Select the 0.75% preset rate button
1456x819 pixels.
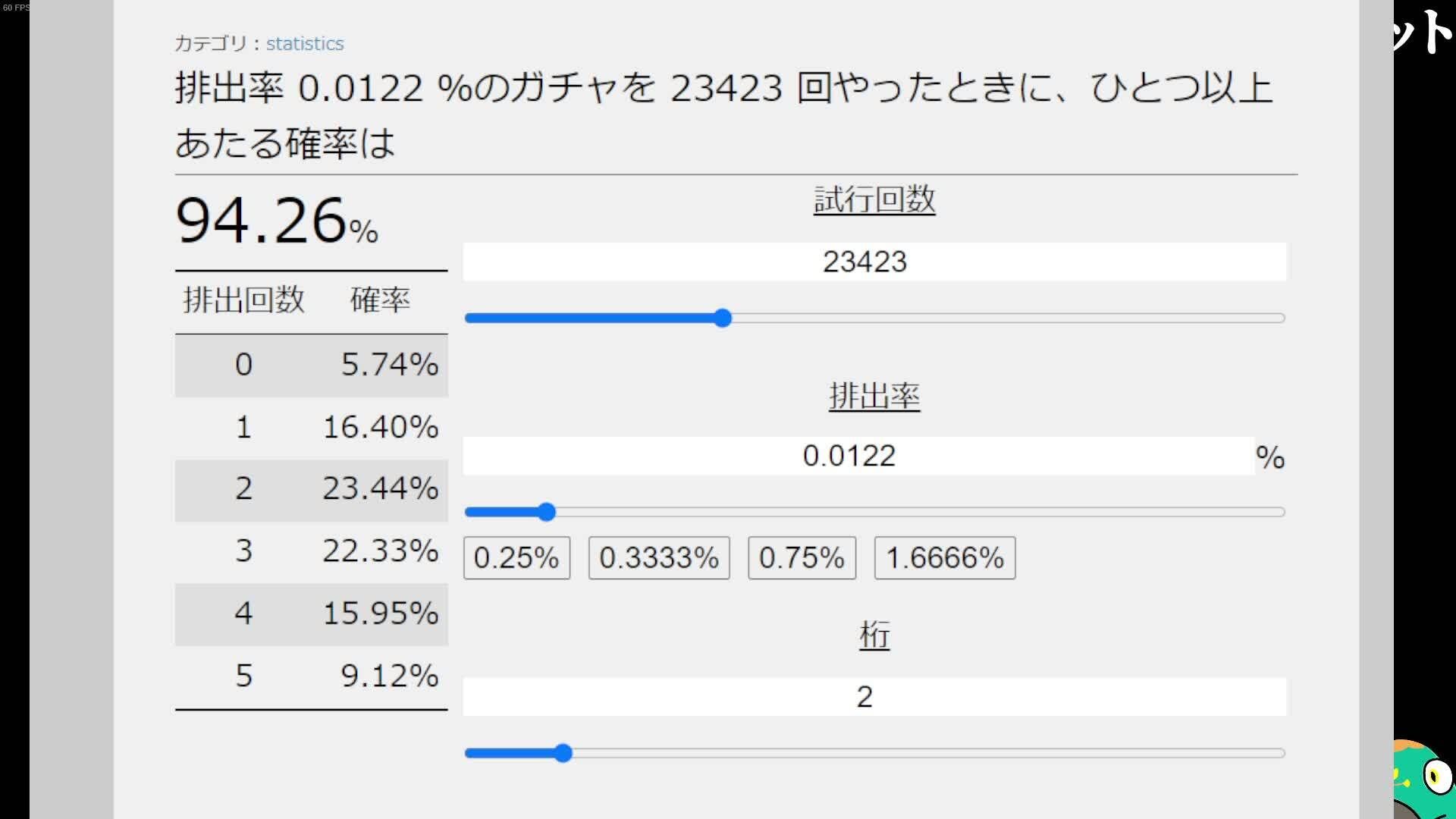click(801, 557)
